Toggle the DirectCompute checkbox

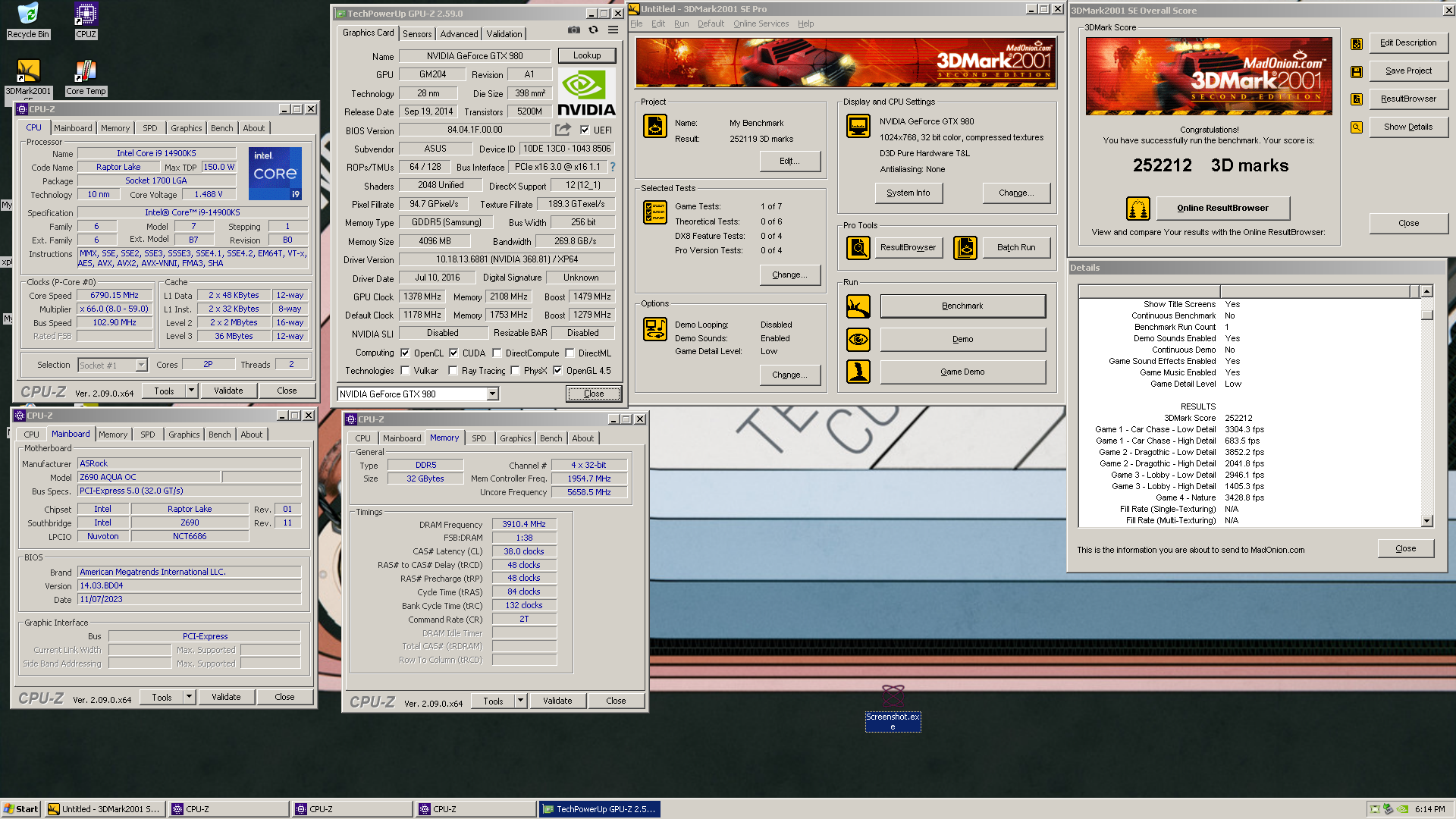click(x=497, y=353)
